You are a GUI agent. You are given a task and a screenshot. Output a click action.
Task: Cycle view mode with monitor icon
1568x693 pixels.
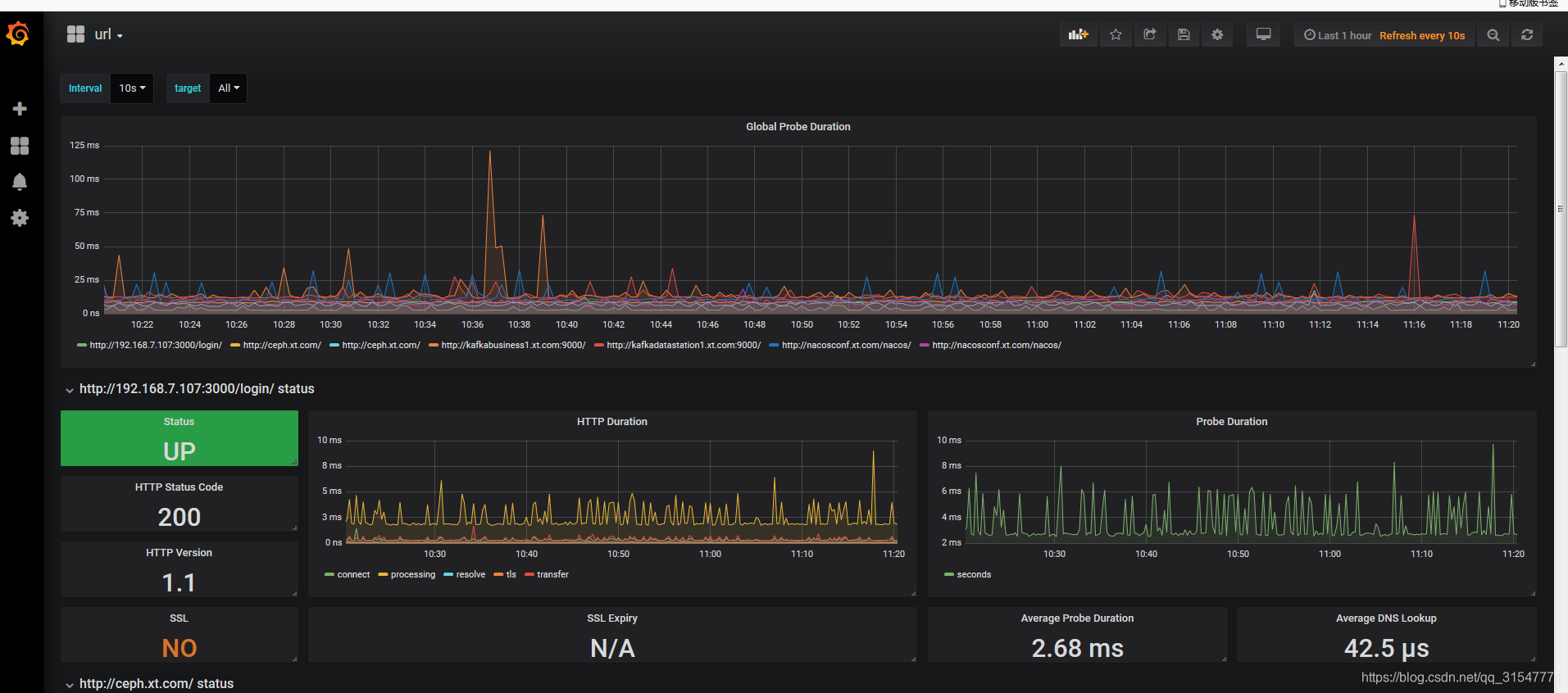pos(1264,34)
